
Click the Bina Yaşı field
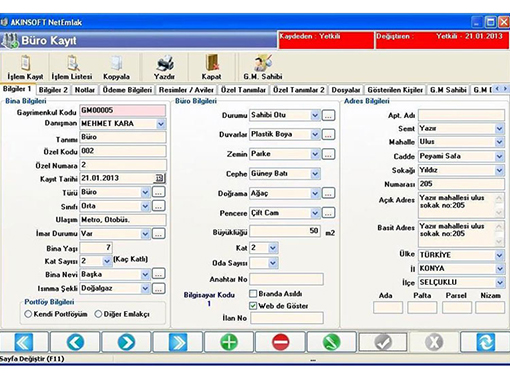coord(96,248)
